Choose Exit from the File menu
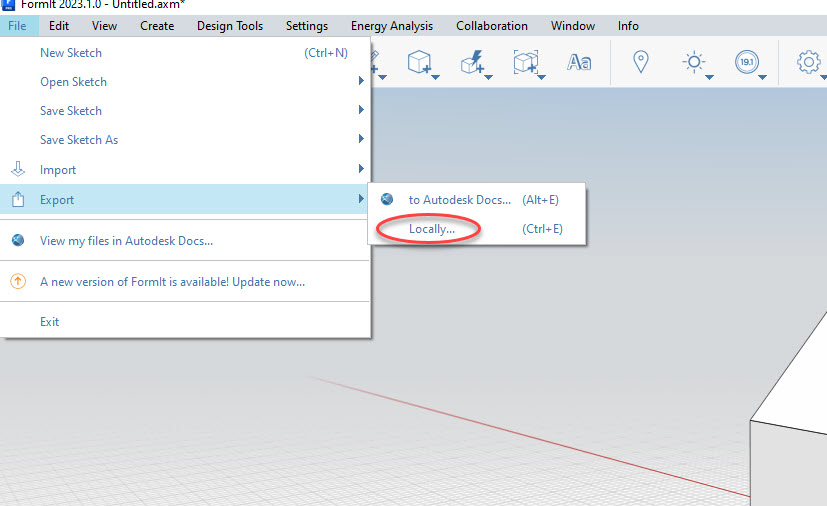827x506 pixels. tap(185, 322)
